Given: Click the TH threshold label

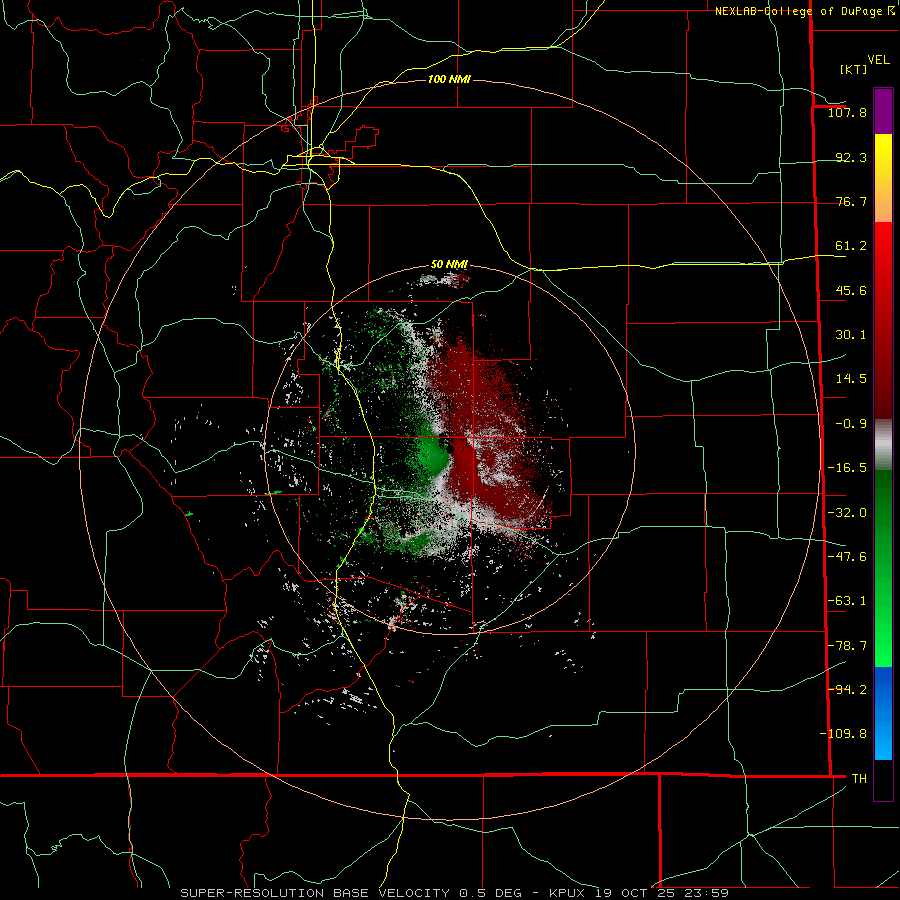Looking at the screenshot, I should pos(859,779).
